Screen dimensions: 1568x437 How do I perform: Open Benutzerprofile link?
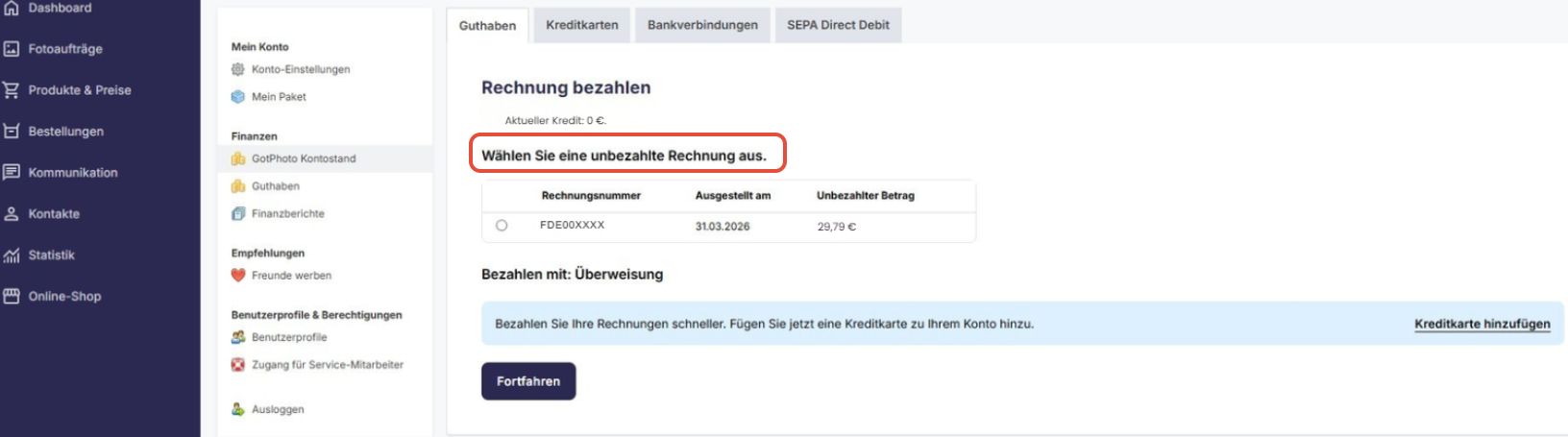(x=289, y=337)
